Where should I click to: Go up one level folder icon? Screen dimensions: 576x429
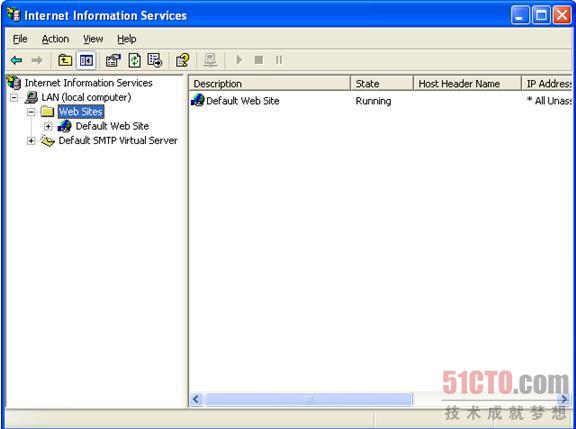pyautogui.click(x=65, y=60)
